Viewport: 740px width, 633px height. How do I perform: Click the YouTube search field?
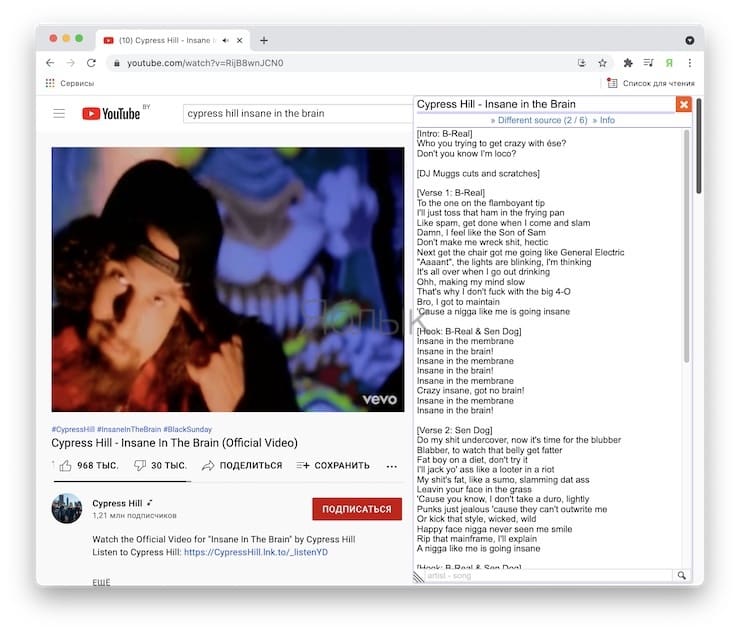click(297, 113)
